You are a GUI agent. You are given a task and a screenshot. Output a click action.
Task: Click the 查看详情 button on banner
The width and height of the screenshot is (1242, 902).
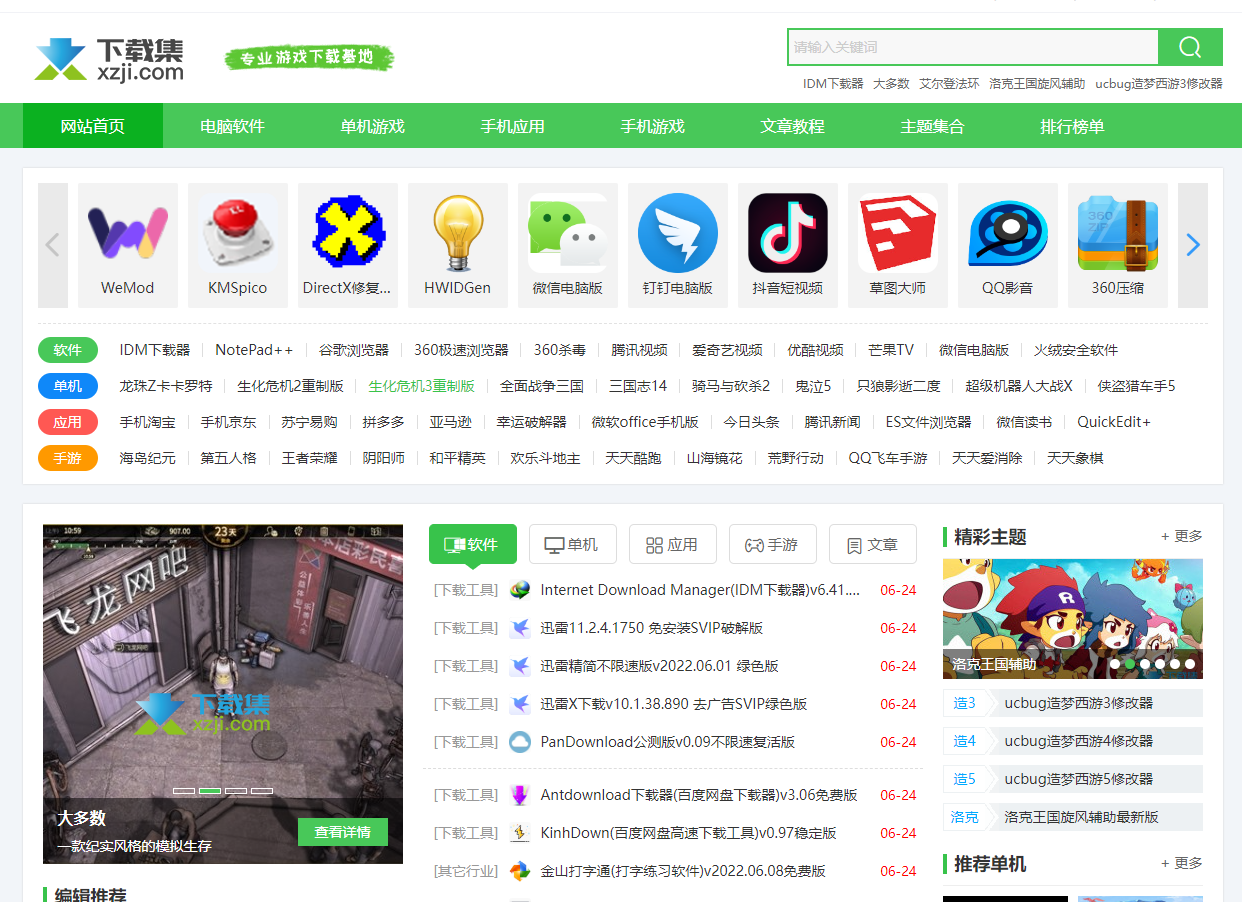[343, 832]
